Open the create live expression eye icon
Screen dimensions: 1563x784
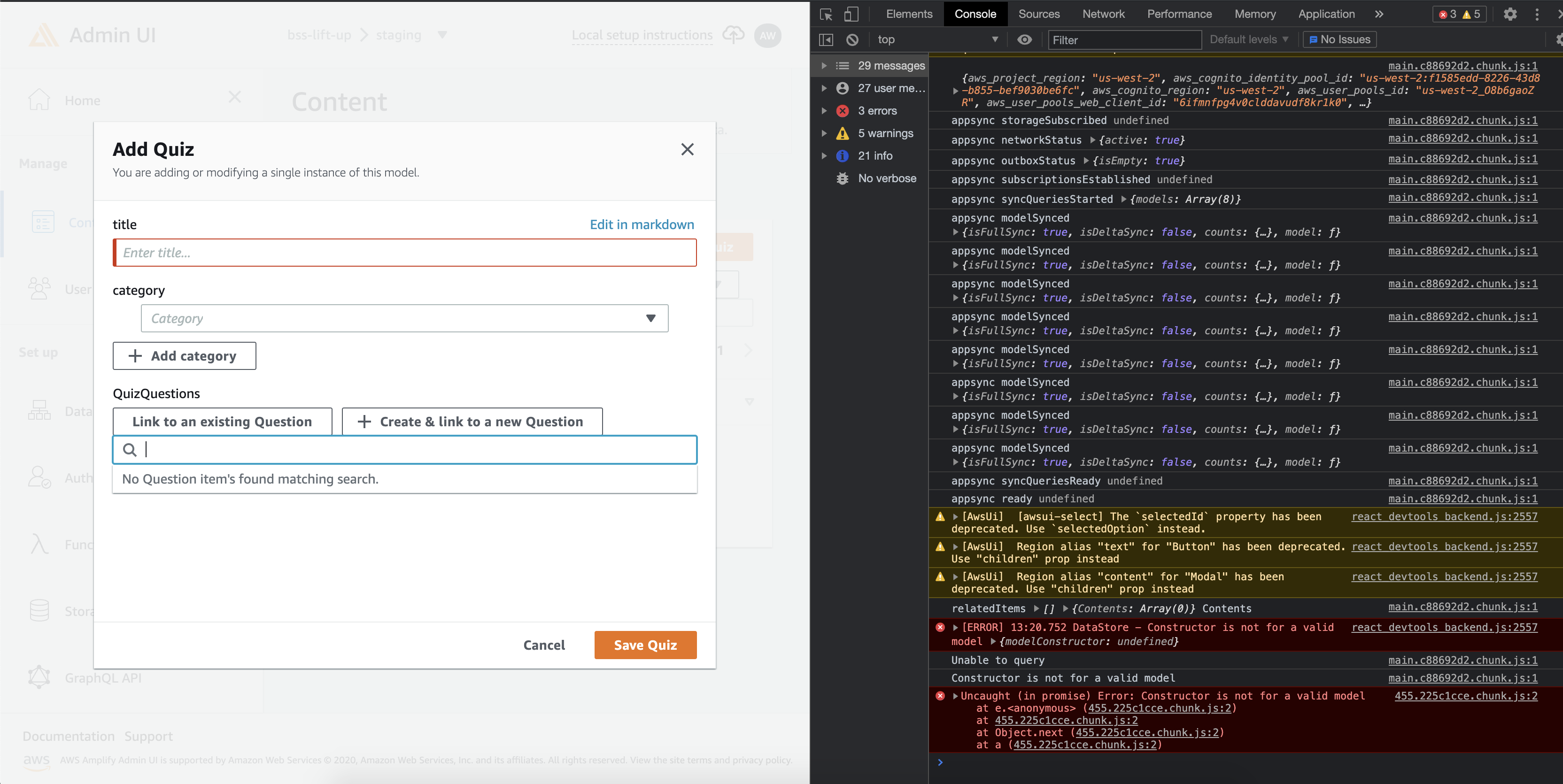1025,39
